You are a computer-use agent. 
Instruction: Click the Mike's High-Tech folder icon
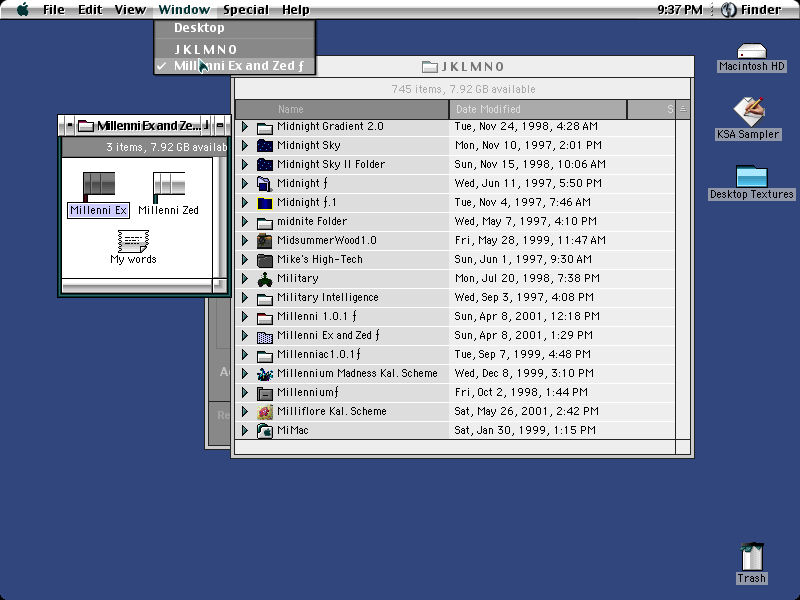click(x=264, y=259)
